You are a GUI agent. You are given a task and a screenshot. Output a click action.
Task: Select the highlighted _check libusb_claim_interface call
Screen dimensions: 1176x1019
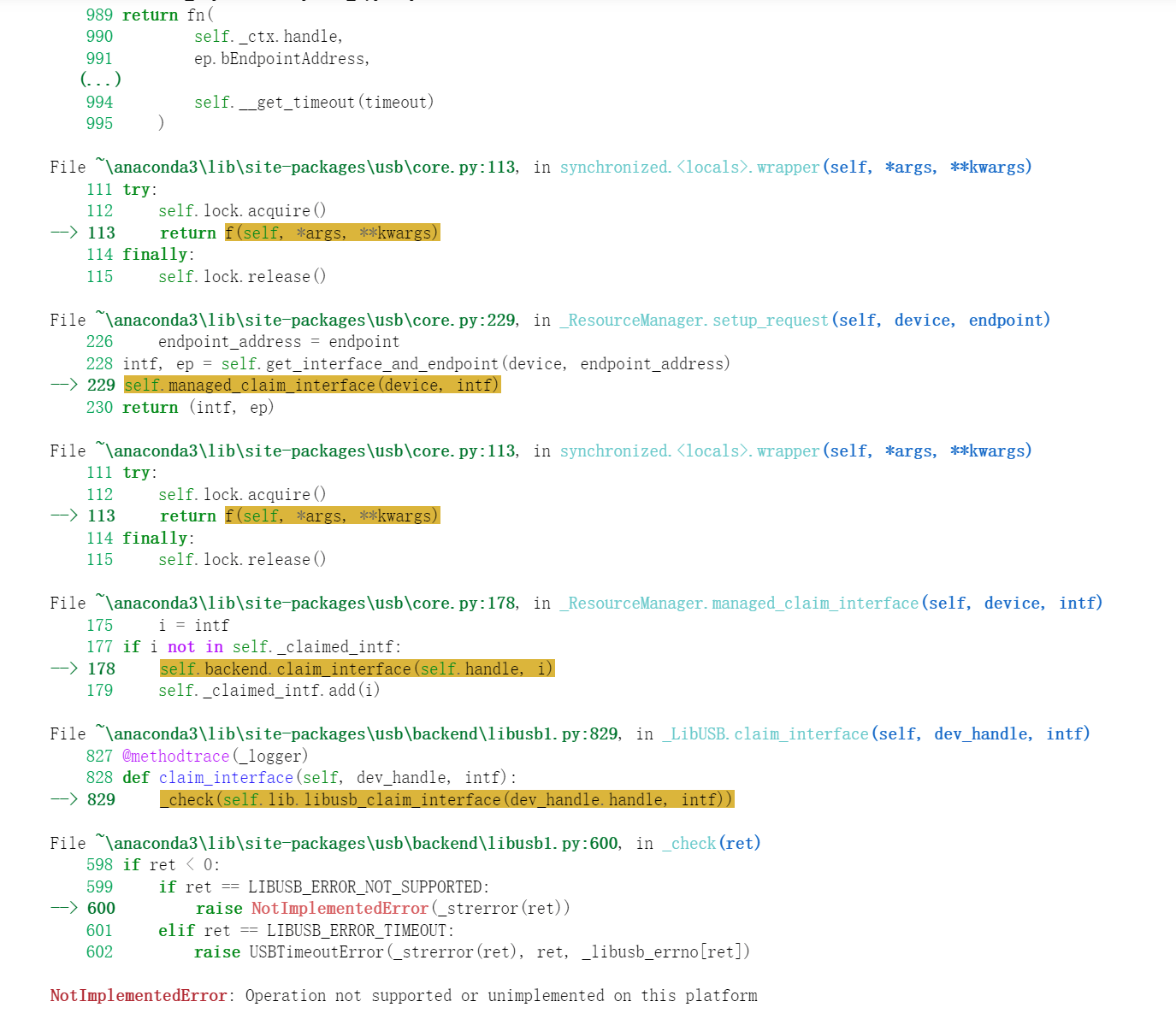coord(446,799)
